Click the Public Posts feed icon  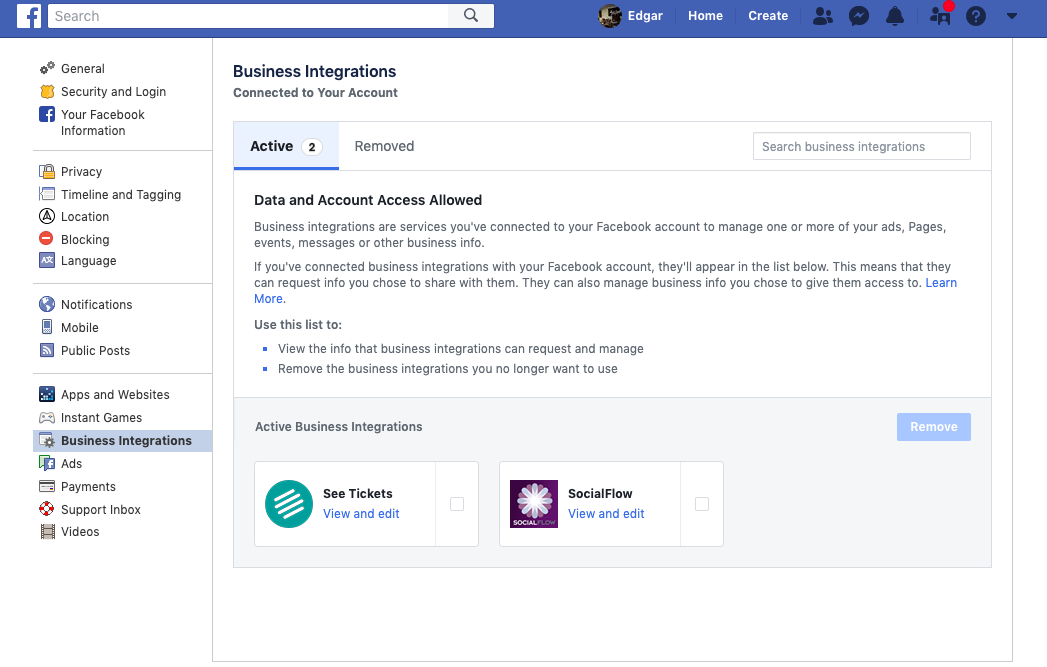click(47, 350)
